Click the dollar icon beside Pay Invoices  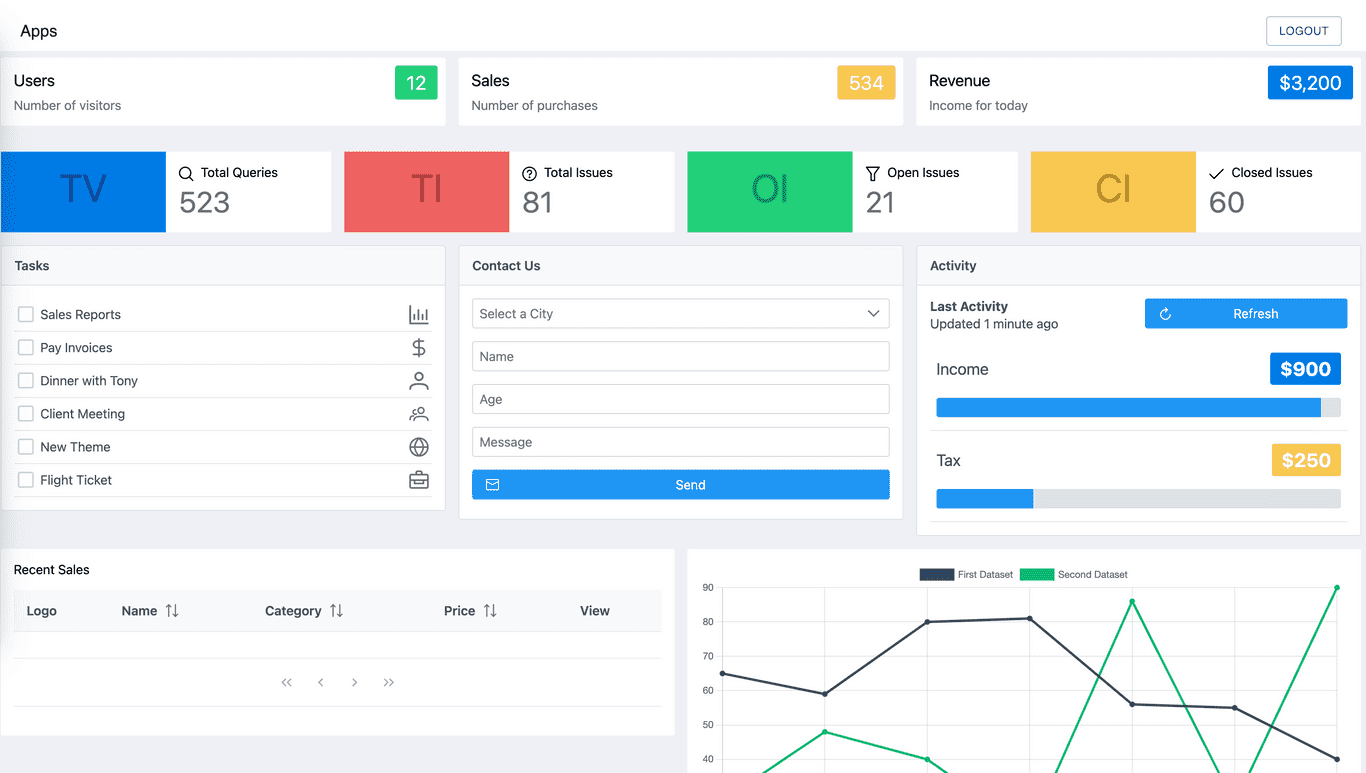pyautogui.click(x=419, y=348)
